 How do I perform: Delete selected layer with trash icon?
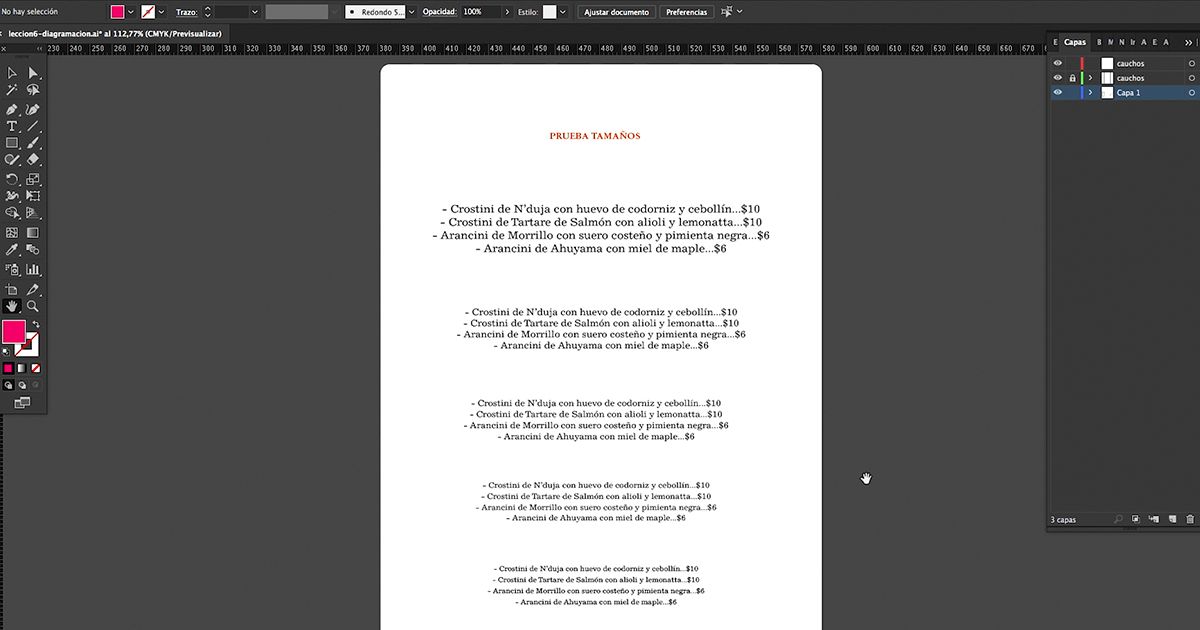pos(1189,520)
